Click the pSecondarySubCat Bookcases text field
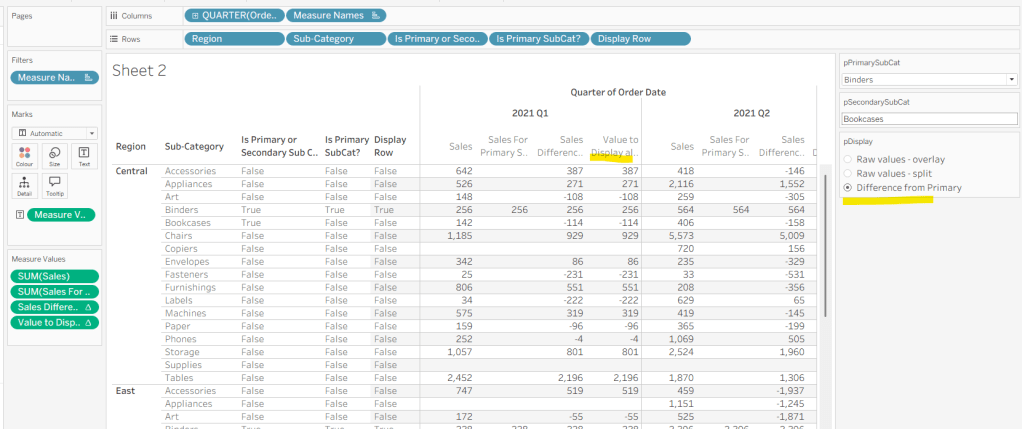This screenshot has width=1022, height=429. [927, 118]
